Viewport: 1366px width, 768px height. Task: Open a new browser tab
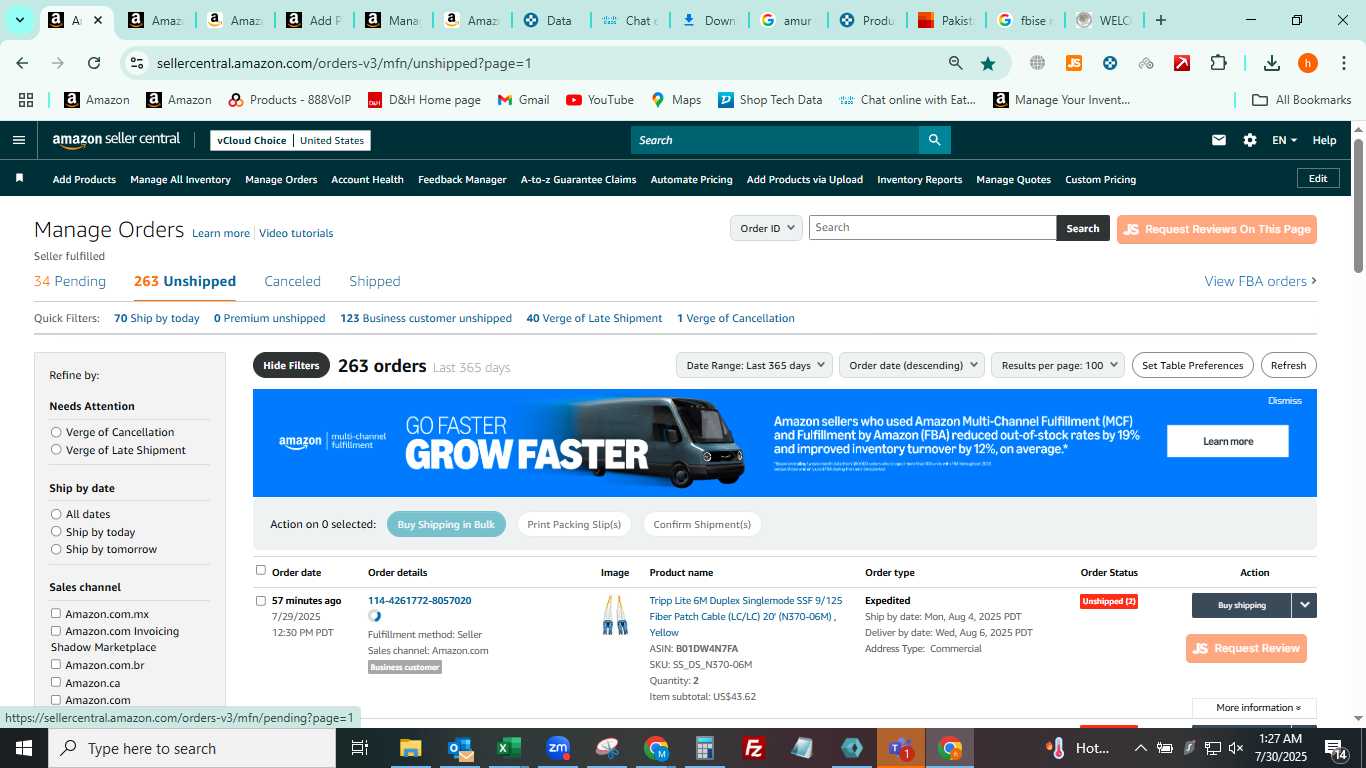coord(1161,20)
